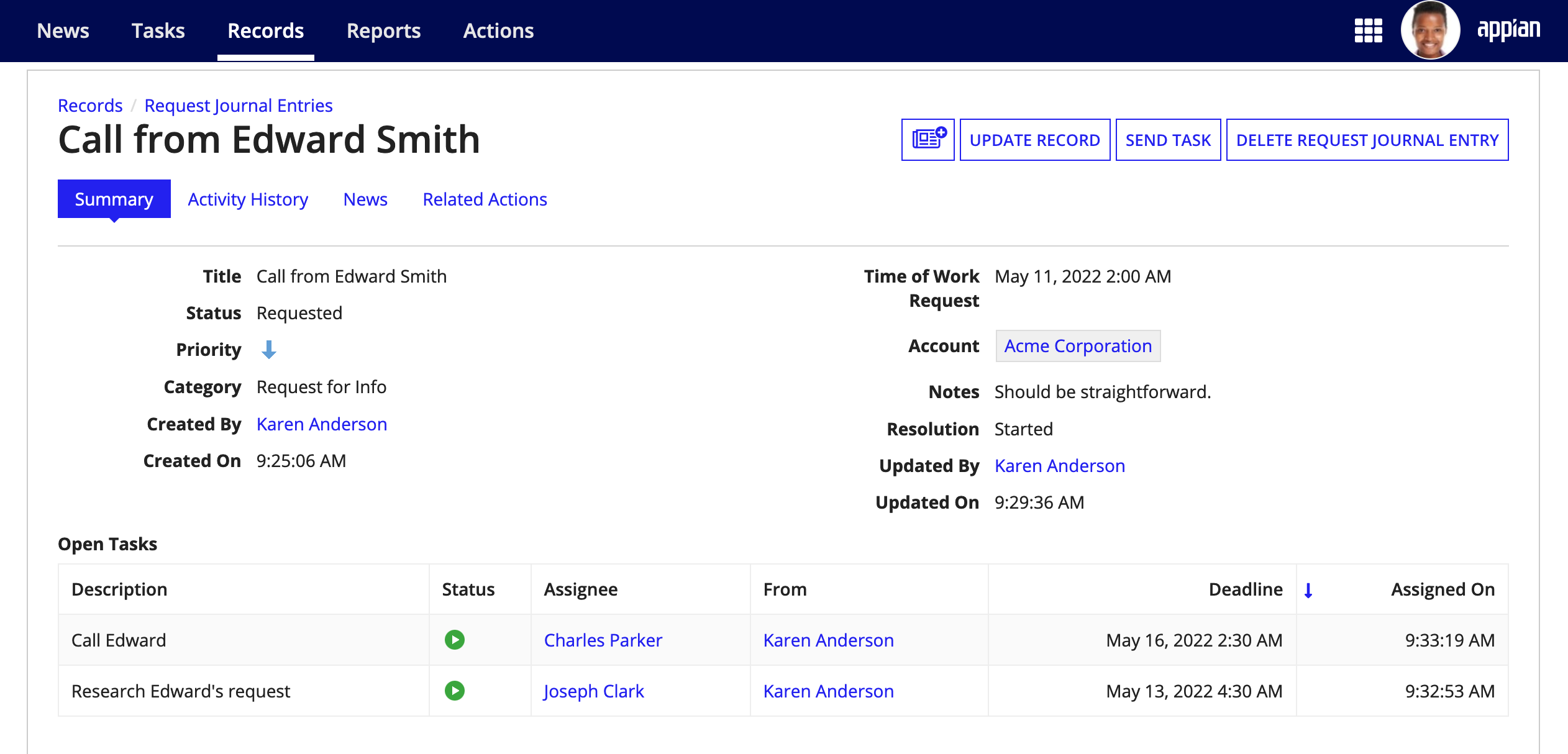The width and height of the screenshot is (1568, 754).
Task: Click the 9:32:53 AM assigned time
Action: point(1450,691)
